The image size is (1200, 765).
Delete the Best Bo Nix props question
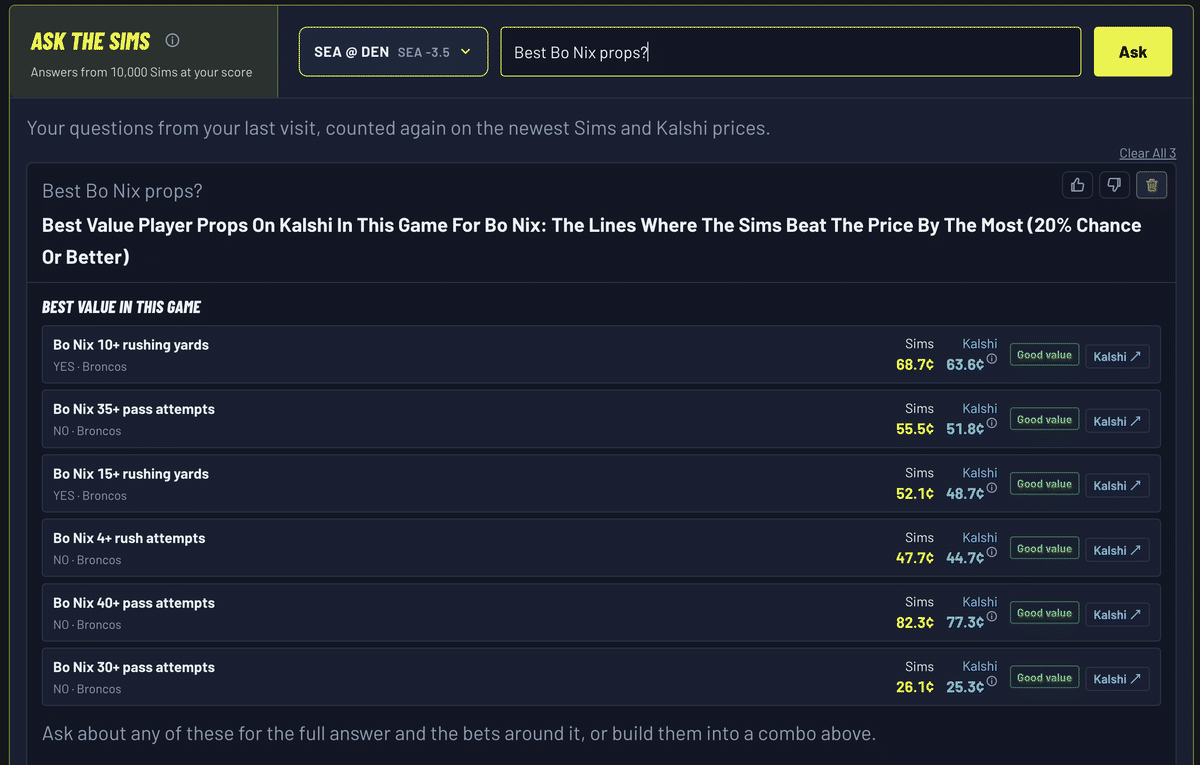pos(1151,185)
